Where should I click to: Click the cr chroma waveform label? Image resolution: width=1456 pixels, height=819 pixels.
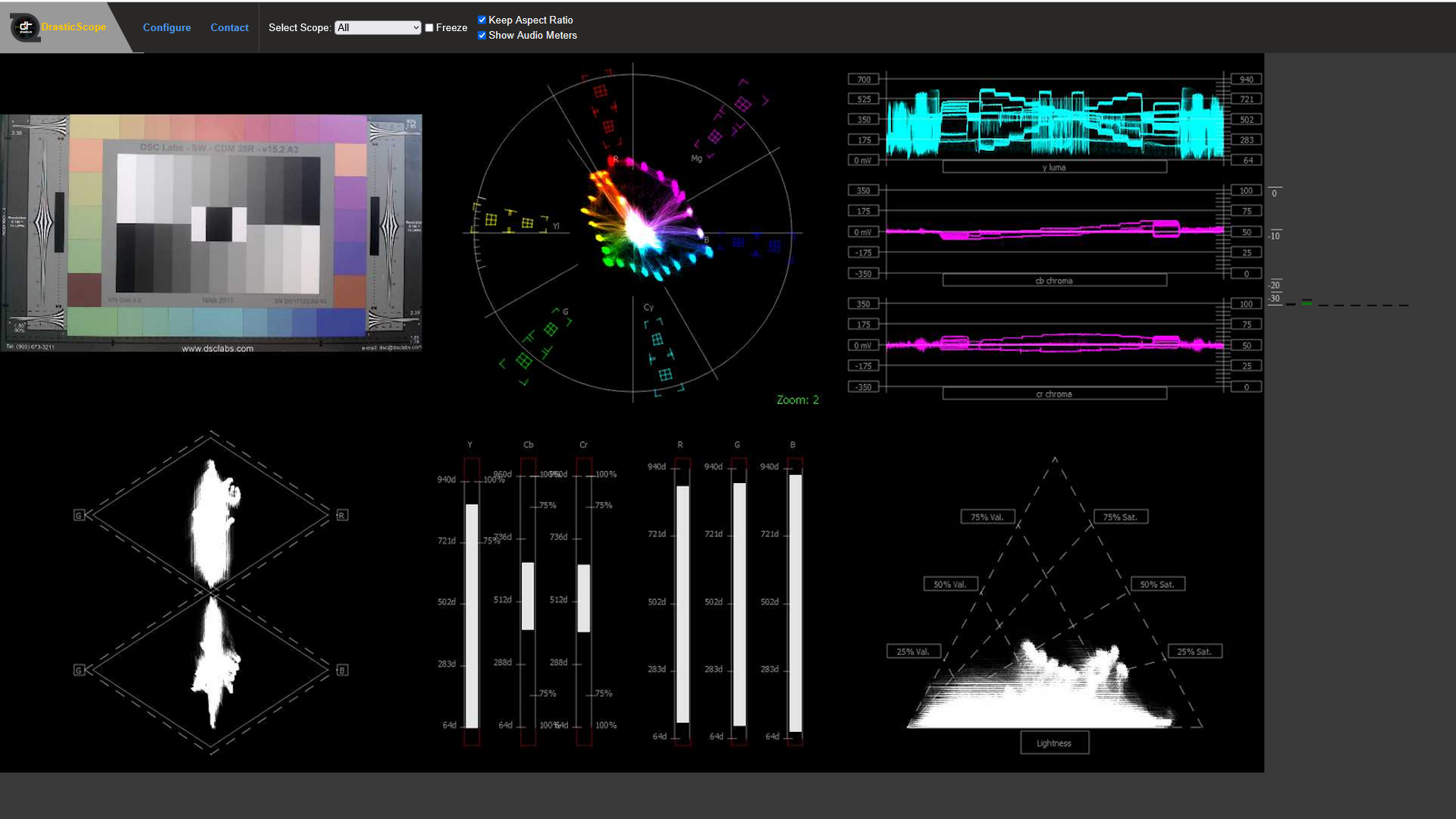pos(1054,394)
